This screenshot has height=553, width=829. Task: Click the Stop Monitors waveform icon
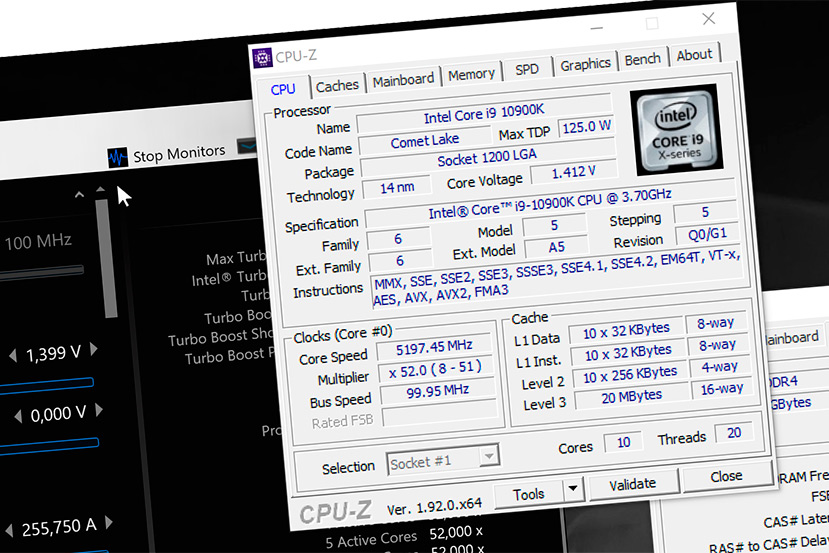pyautogui.click(x=118, y=156)
